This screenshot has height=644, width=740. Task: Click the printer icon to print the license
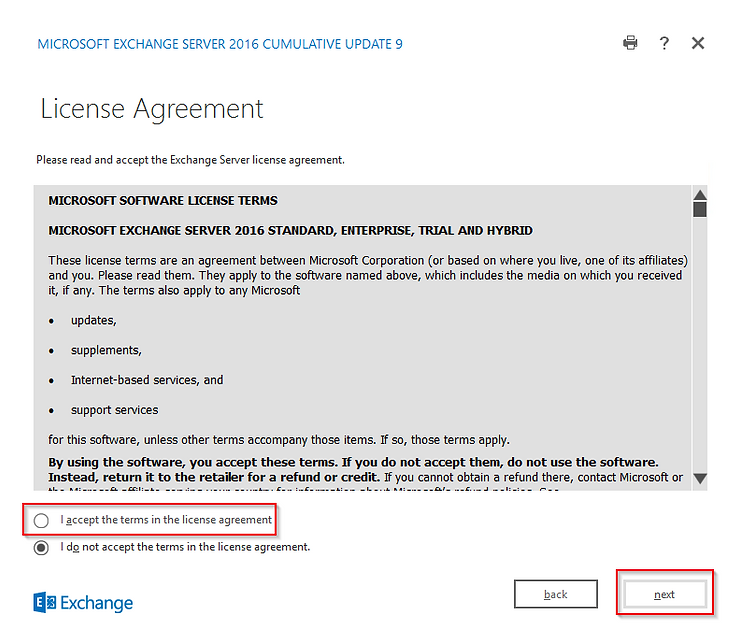click(630, 43)
